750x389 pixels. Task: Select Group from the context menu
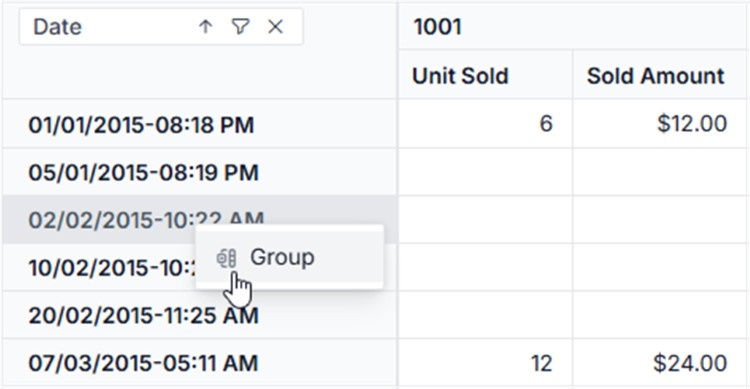pos(289,257)
